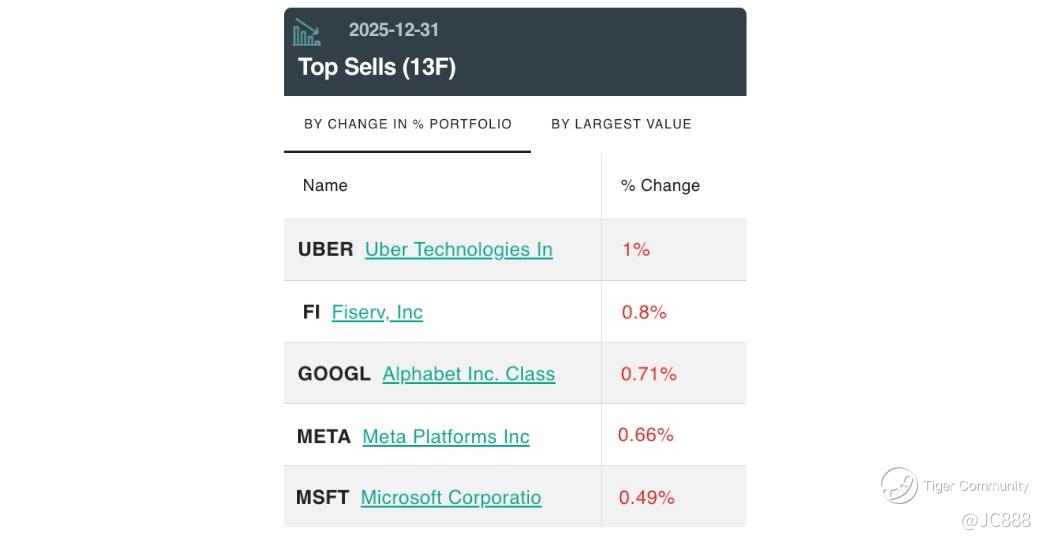Image resolution: width=1051 pixels, height=545 pixels.
Task: Select By Change in % Portfolio tab
Action: click(x=407, y=124)
